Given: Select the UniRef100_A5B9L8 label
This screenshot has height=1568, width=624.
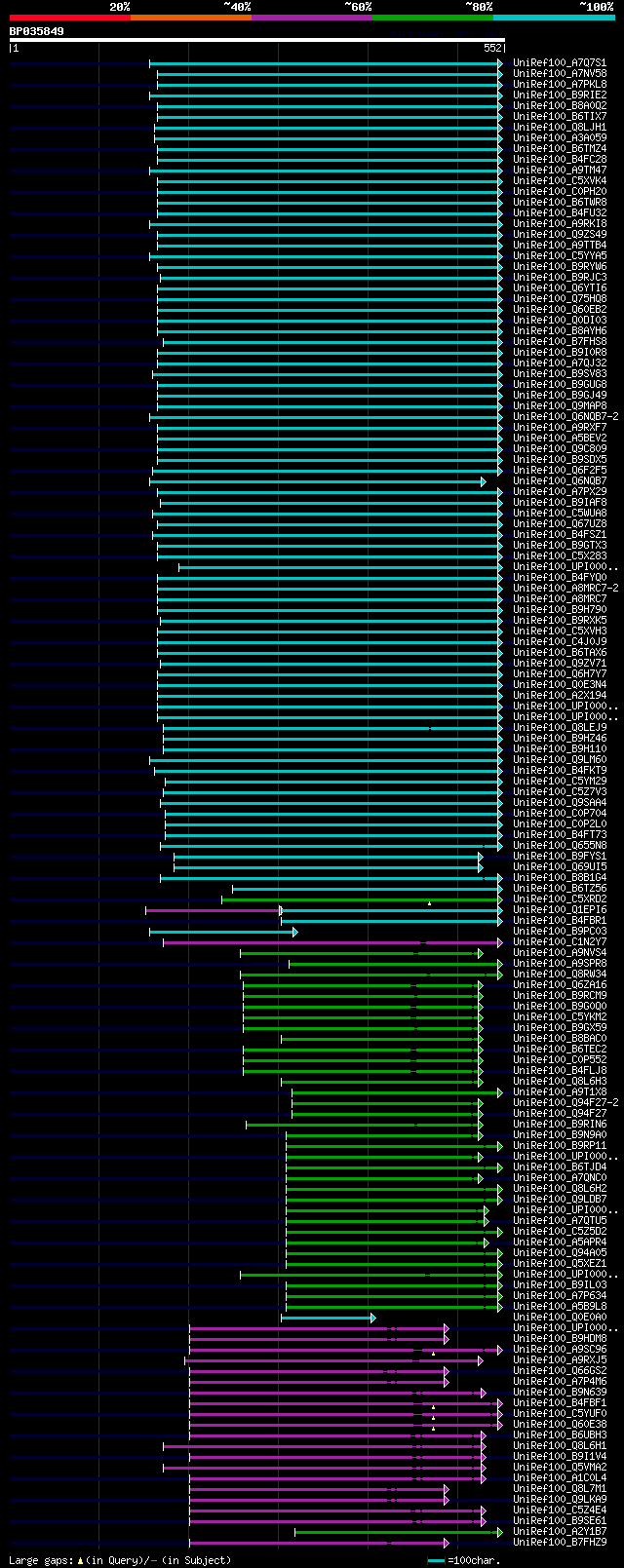Looking at the screenshot, I should point(560,1307).
